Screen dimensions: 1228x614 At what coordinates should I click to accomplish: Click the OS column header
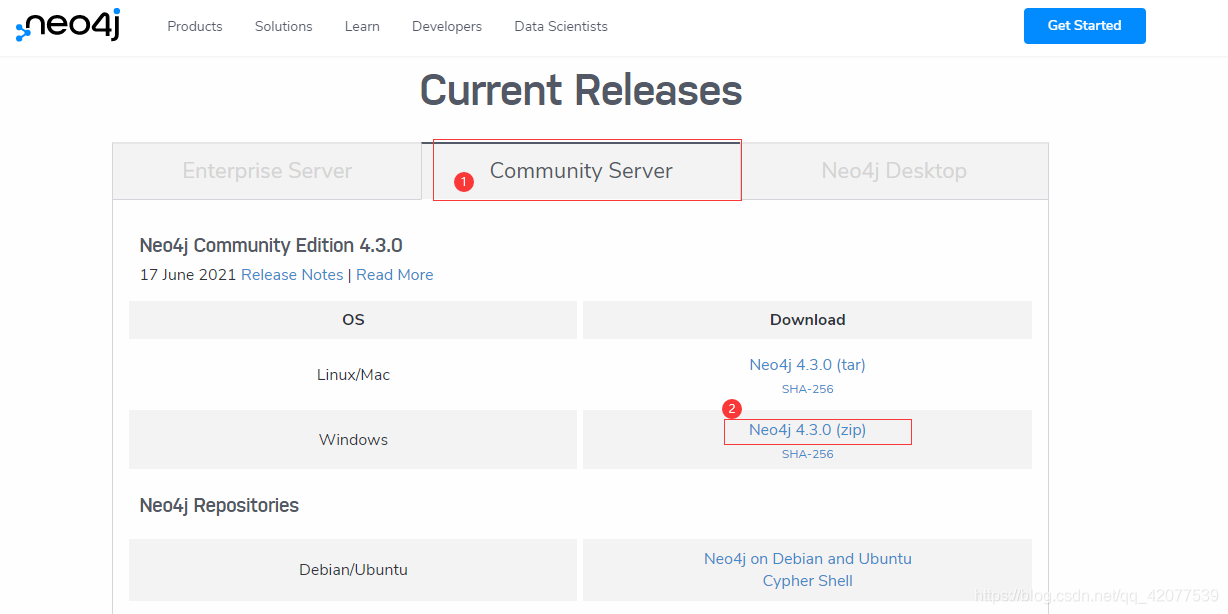click(353, 320)
